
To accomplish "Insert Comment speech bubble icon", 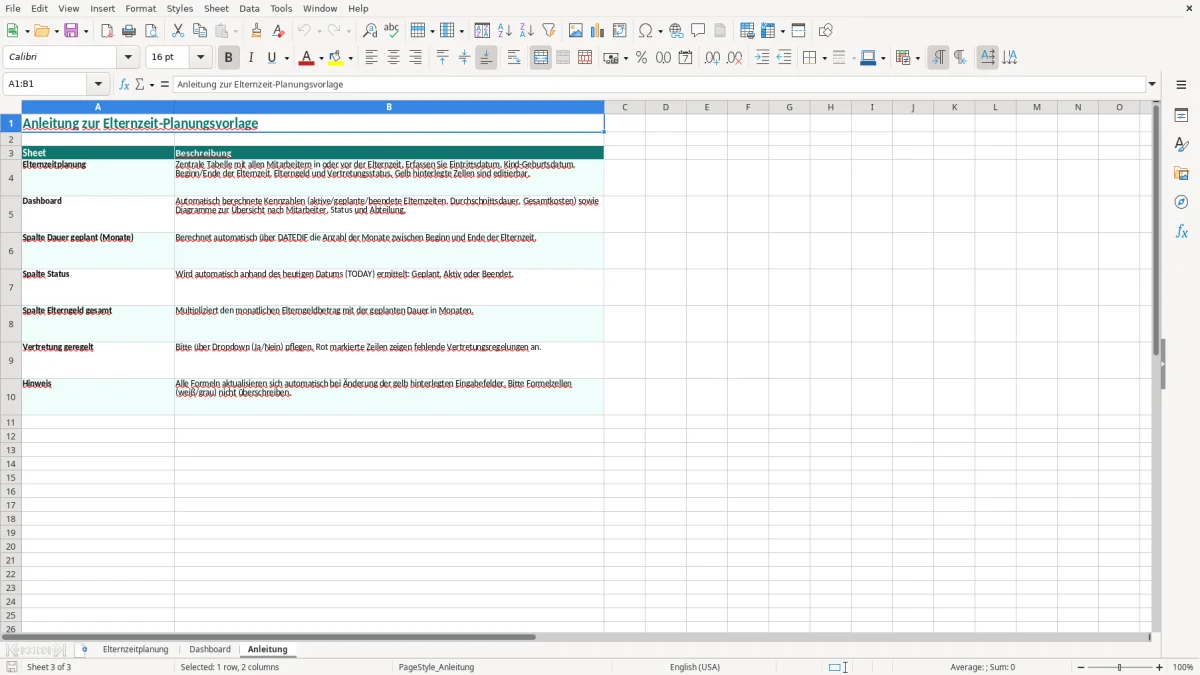I will tap(698, 31).
